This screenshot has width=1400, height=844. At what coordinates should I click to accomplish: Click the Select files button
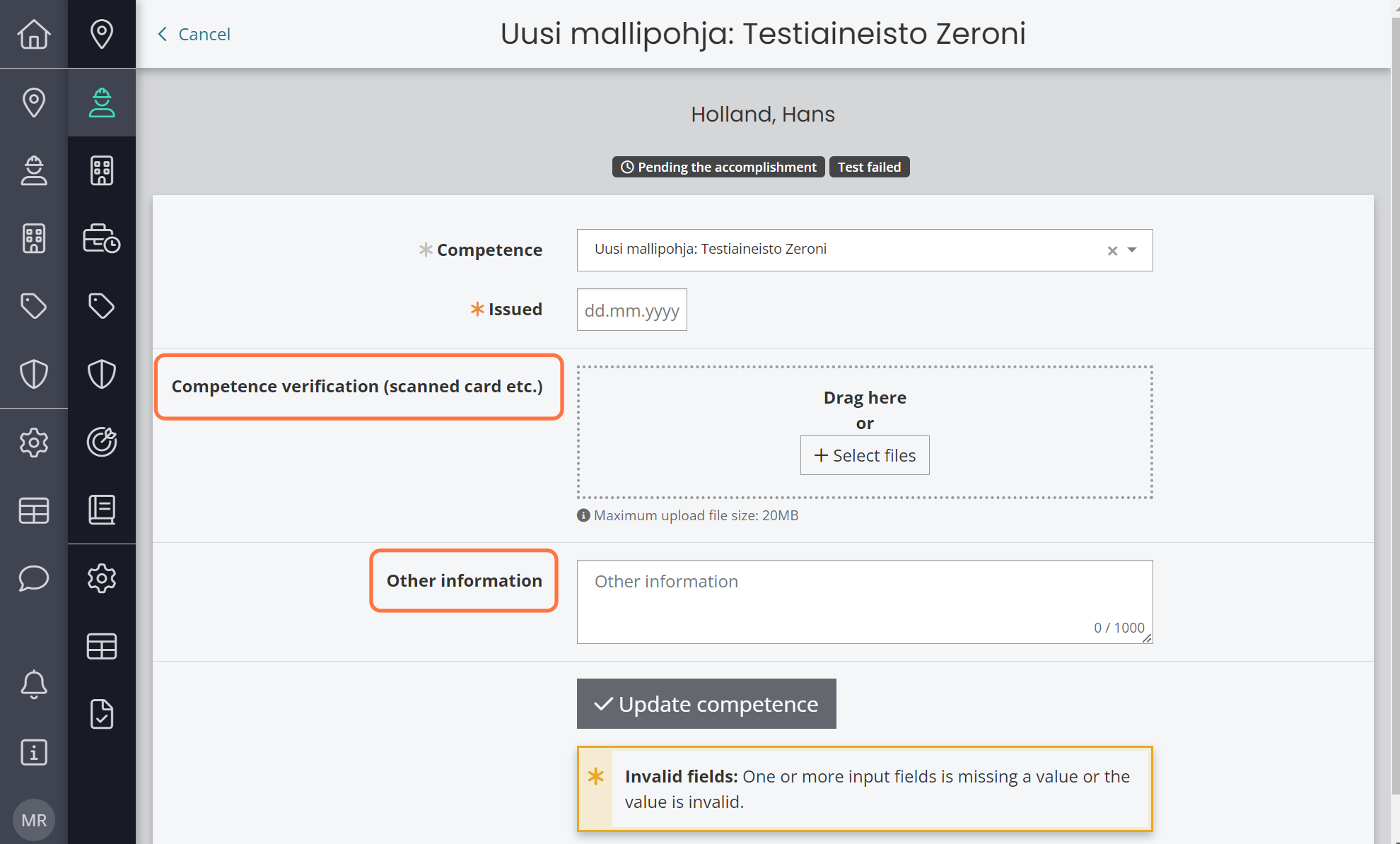tap(865, 455)
